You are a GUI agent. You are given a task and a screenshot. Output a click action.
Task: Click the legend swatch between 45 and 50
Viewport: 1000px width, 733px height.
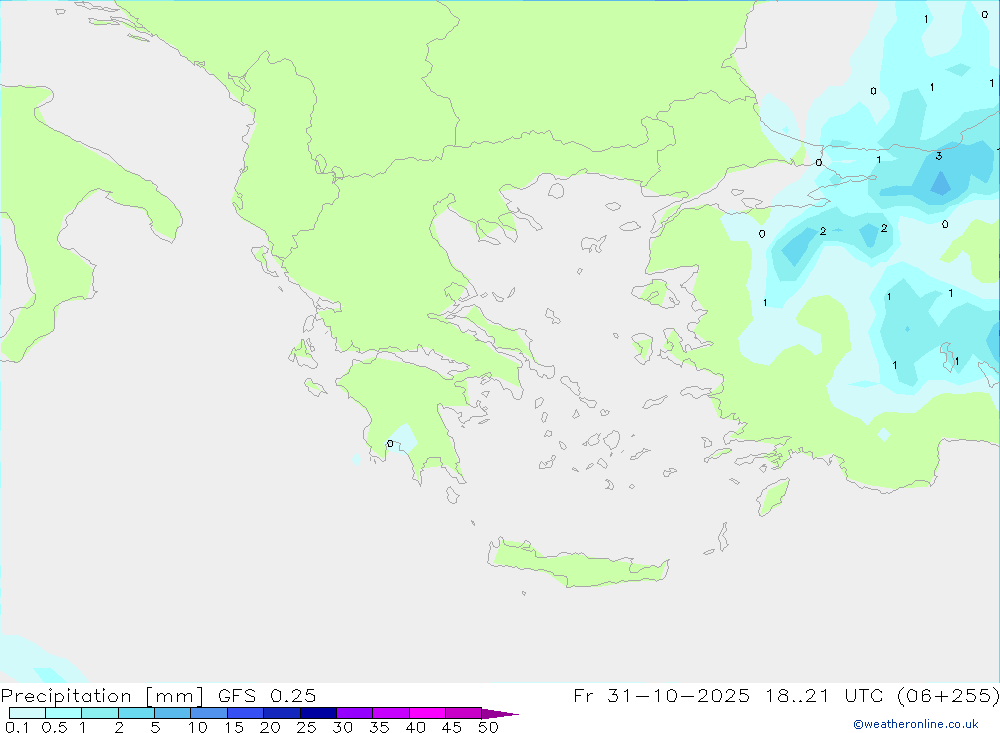pos(464,713)
